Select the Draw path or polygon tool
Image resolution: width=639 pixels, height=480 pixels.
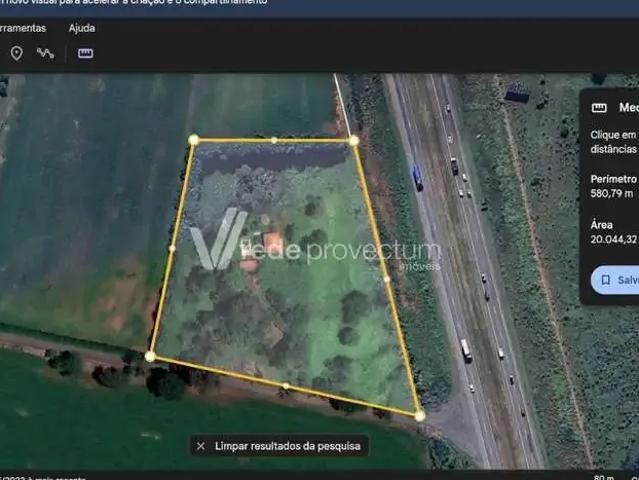point(45,53)
